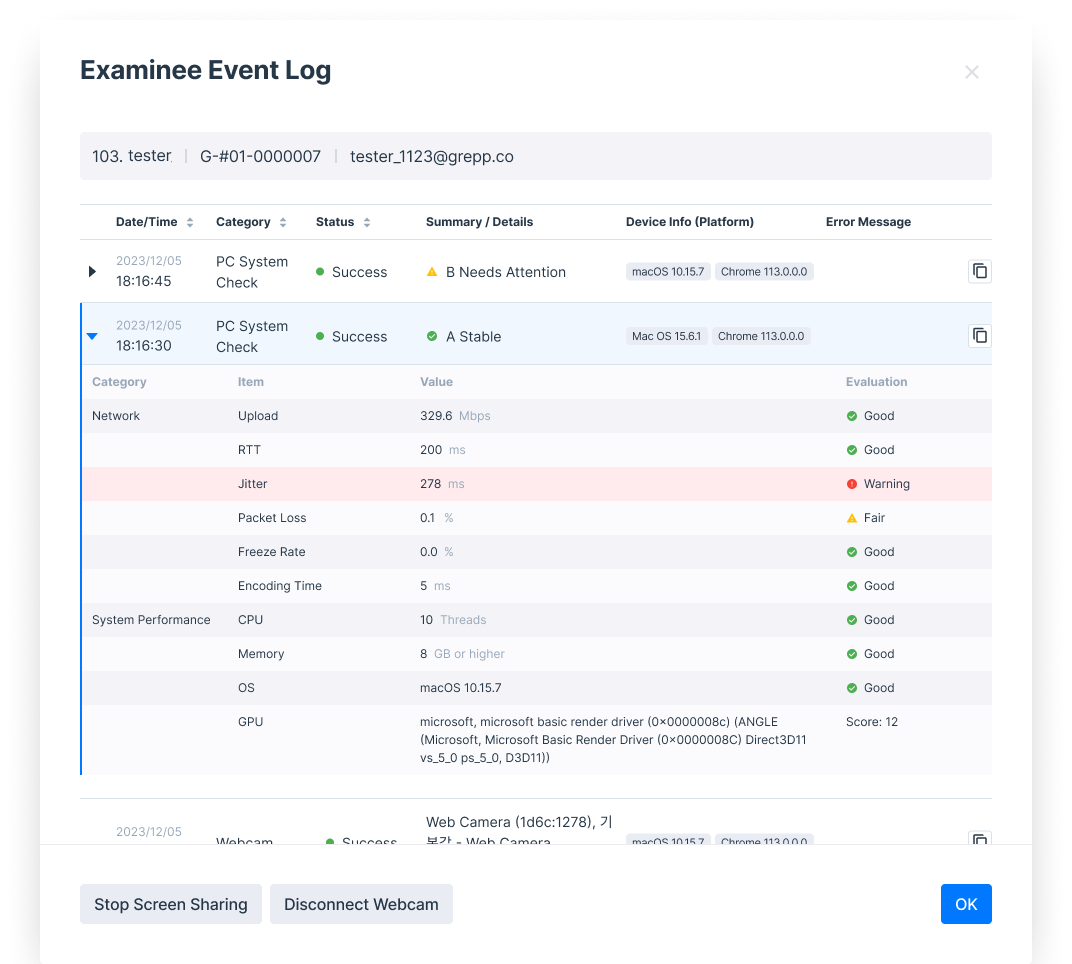Click the Chrome 113.0.0.0 tag in first row
The image size is (1072, 964).
(x=764, y=271)
